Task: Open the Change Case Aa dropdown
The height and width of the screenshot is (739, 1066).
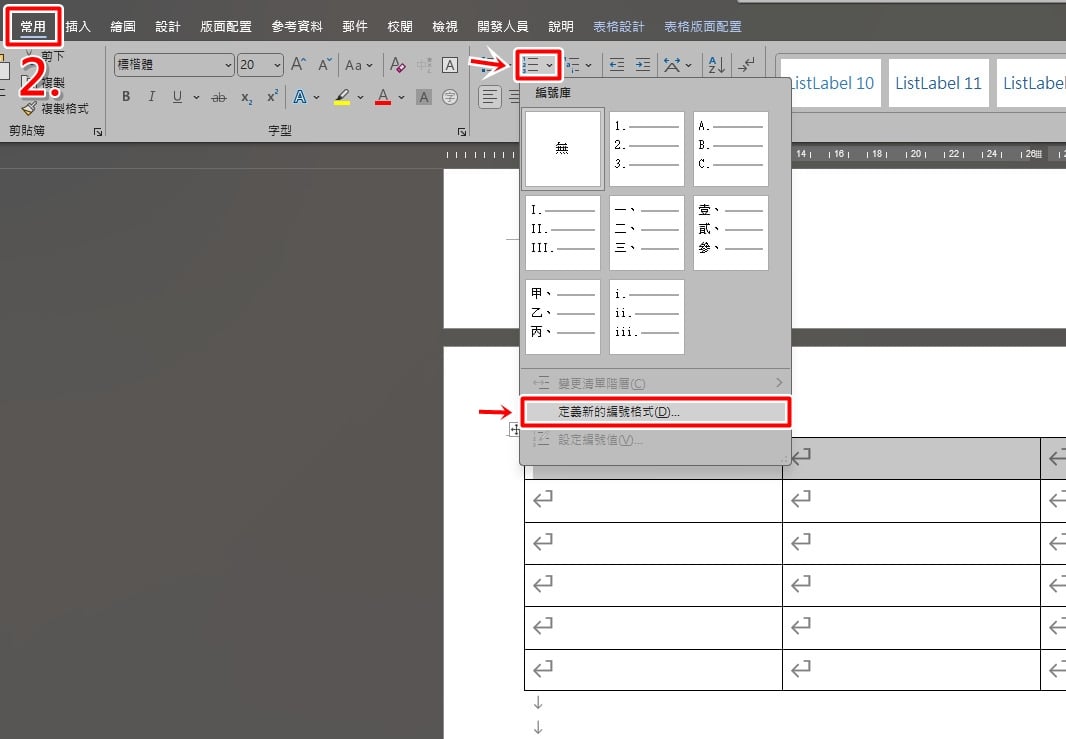Action: (x=358, y=65)
